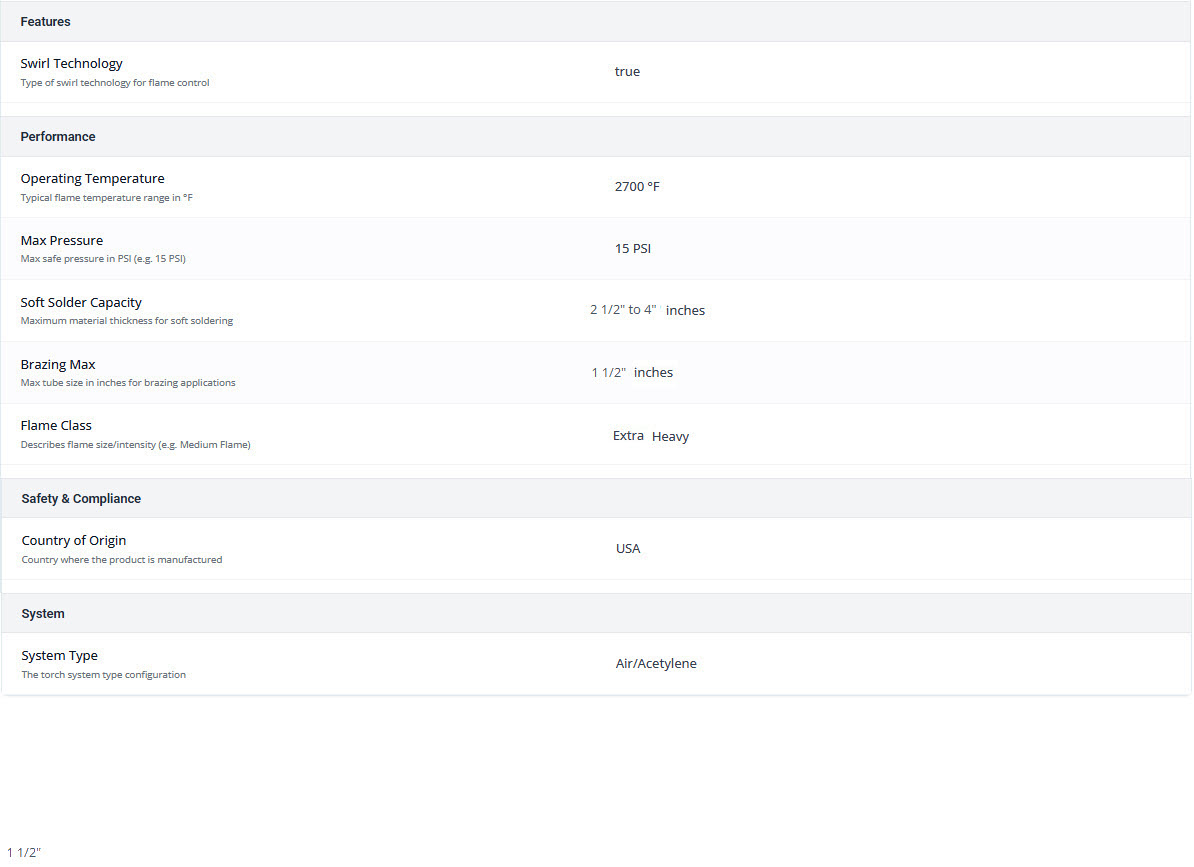Click the Features section header
Screen dimensions: 1194x867
click(x=45, y=21)
